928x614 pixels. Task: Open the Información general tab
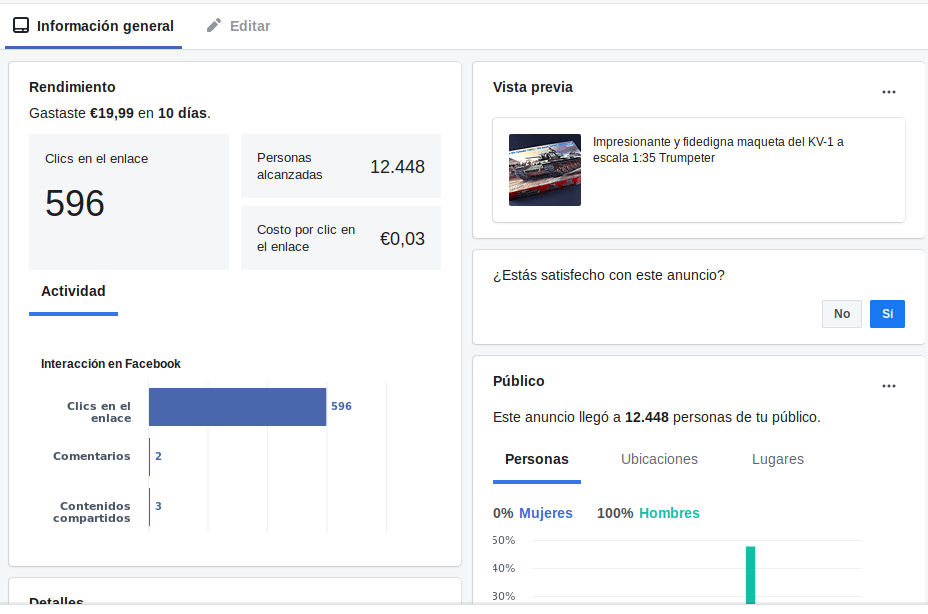point(94,26)
